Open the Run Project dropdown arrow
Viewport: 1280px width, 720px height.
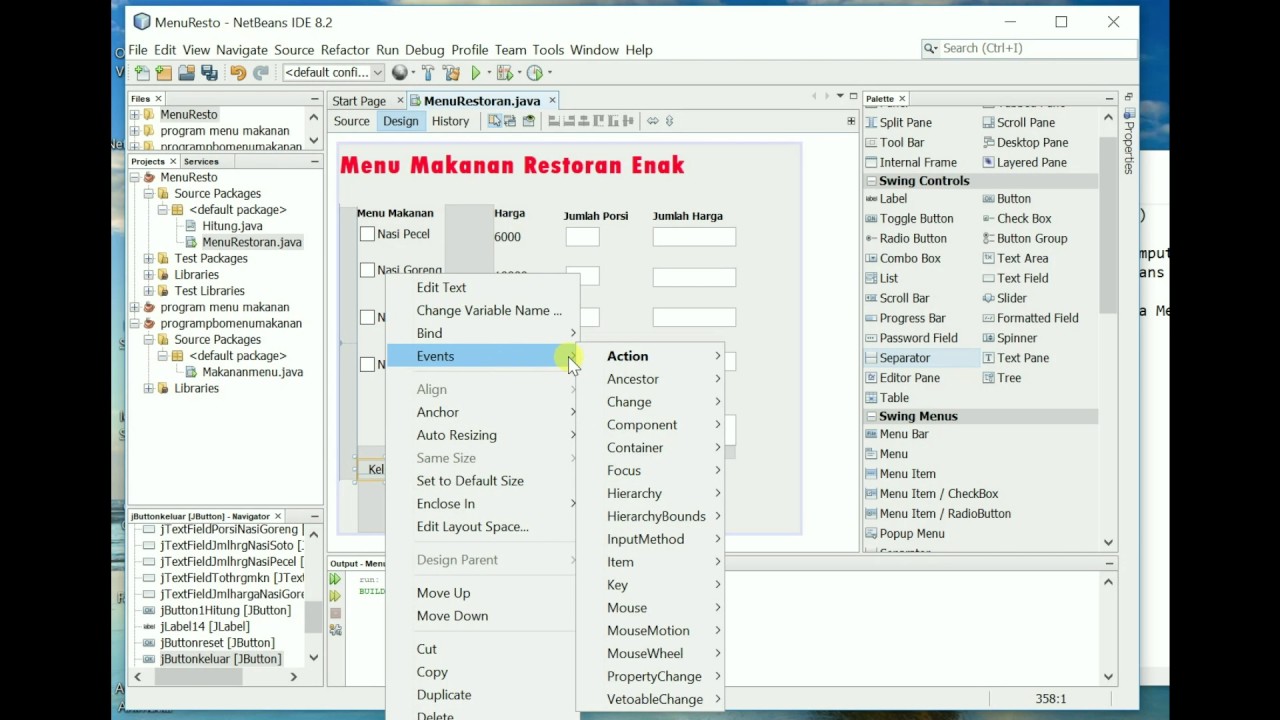tap(488, 73)
